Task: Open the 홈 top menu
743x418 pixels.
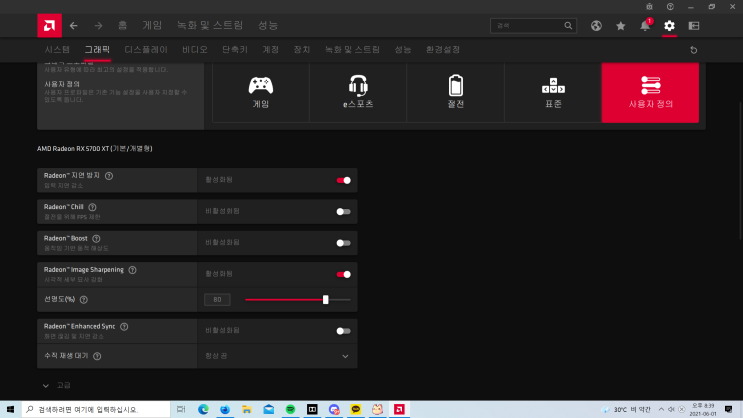Action: pos(122,25)
